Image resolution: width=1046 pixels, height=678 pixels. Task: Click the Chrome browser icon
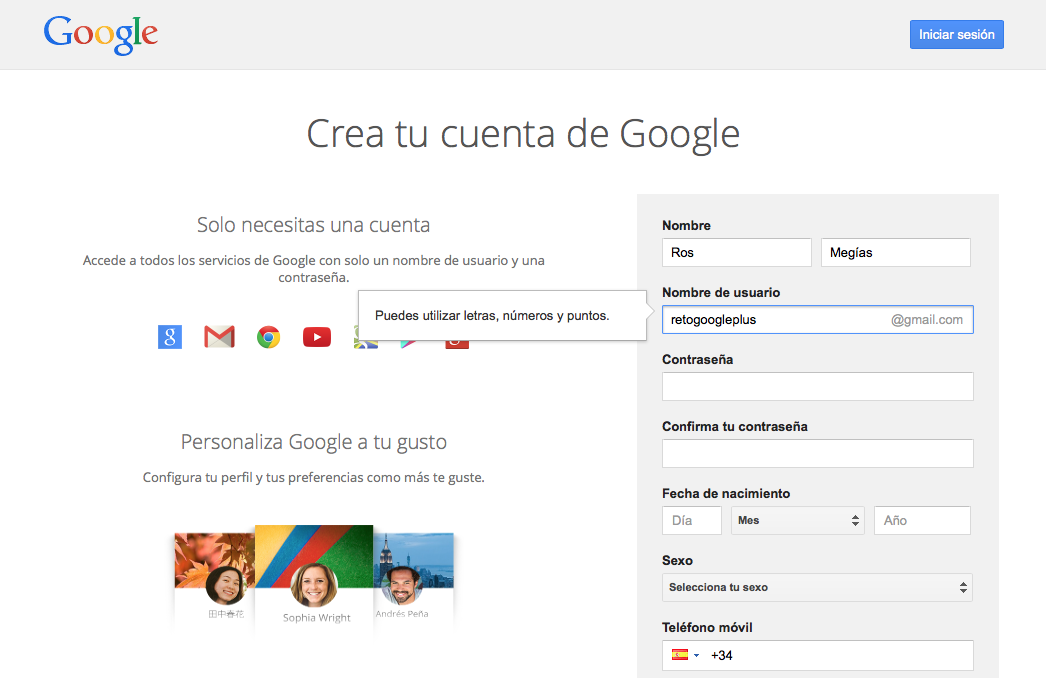click(267, 337)
